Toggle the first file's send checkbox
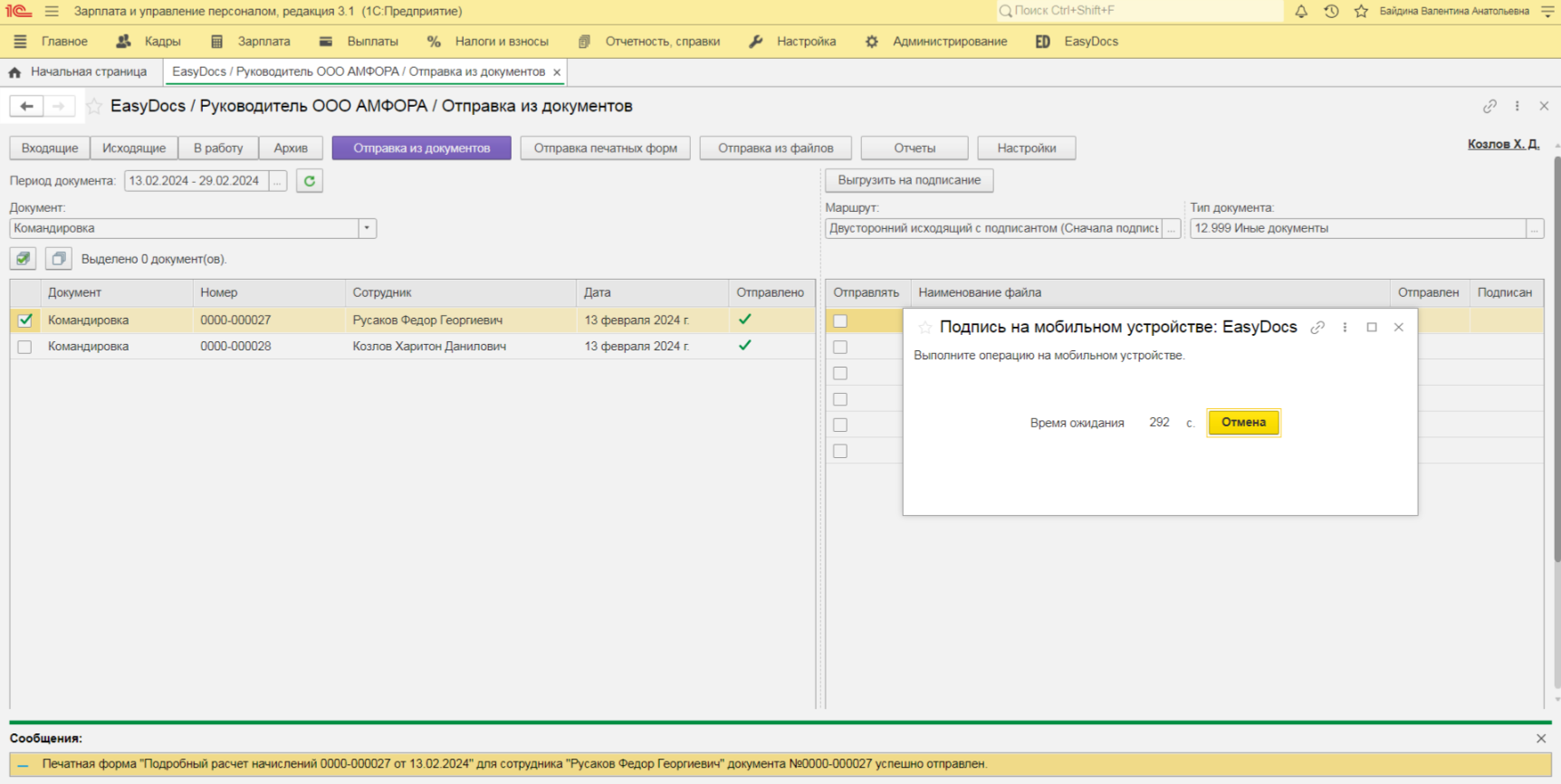 840,321
